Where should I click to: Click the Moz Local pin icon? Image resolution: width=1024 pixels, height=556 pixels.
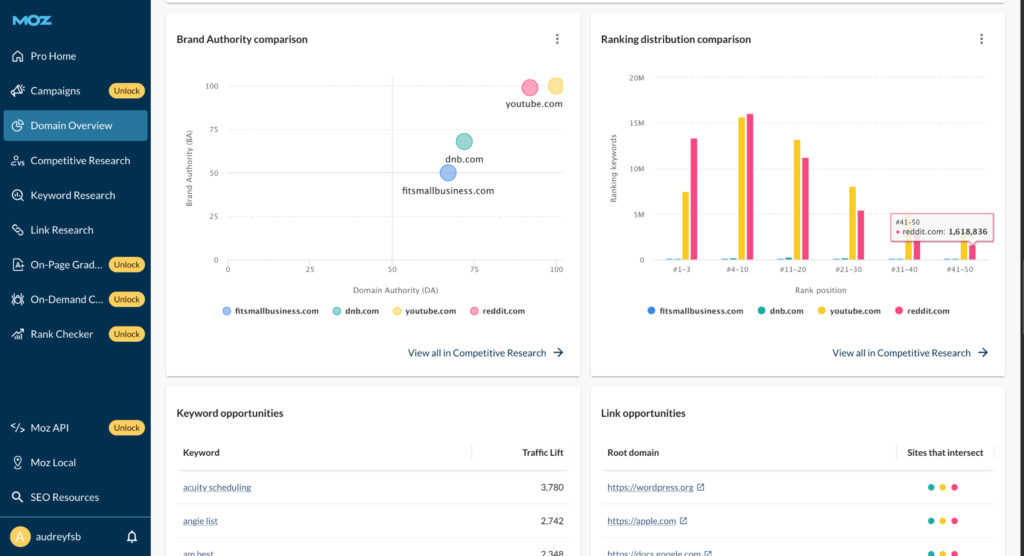[x=18, y=463]
